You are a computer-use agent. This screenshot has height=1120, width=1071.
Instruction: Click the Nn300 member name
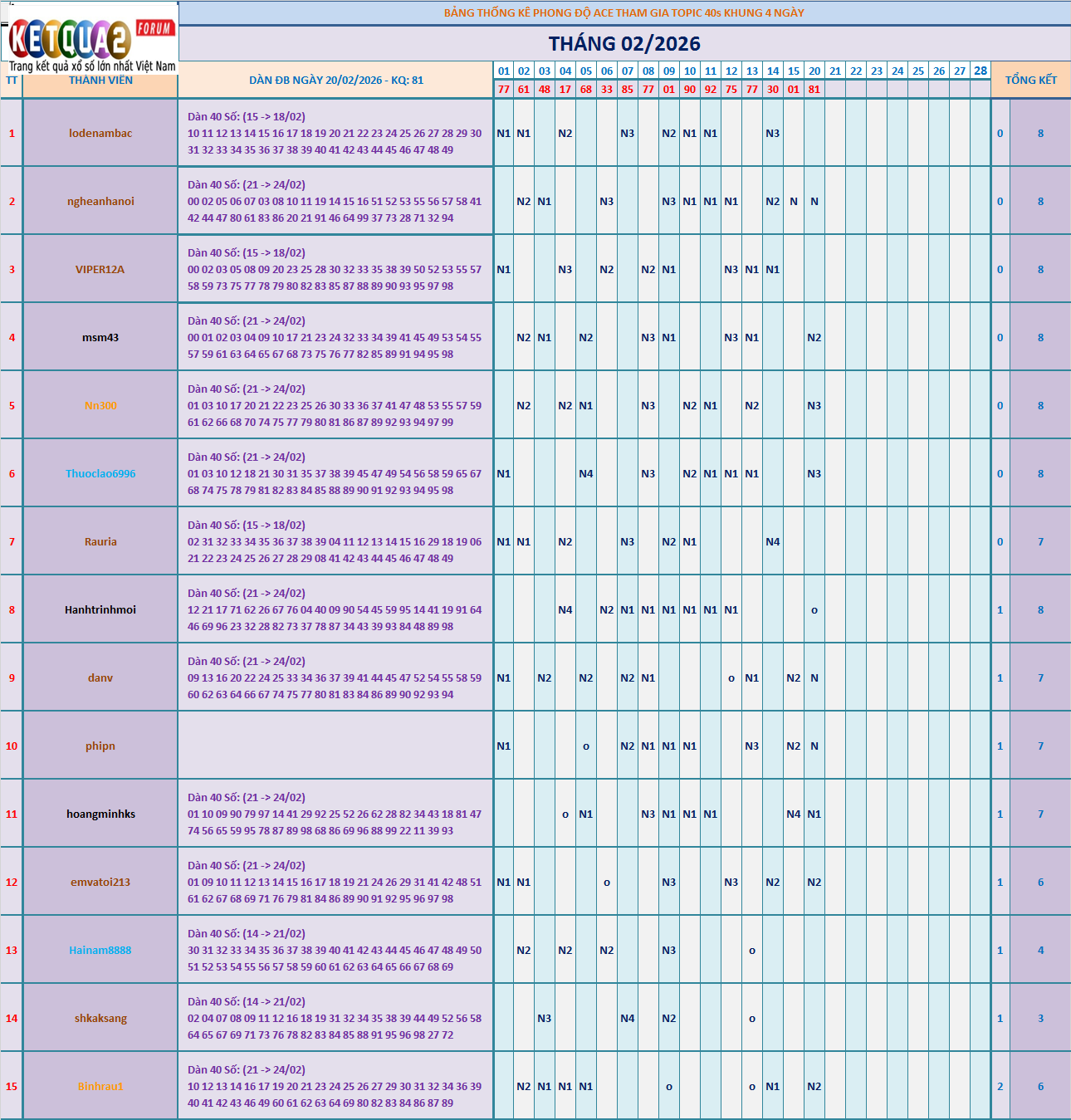coord(100,405)
